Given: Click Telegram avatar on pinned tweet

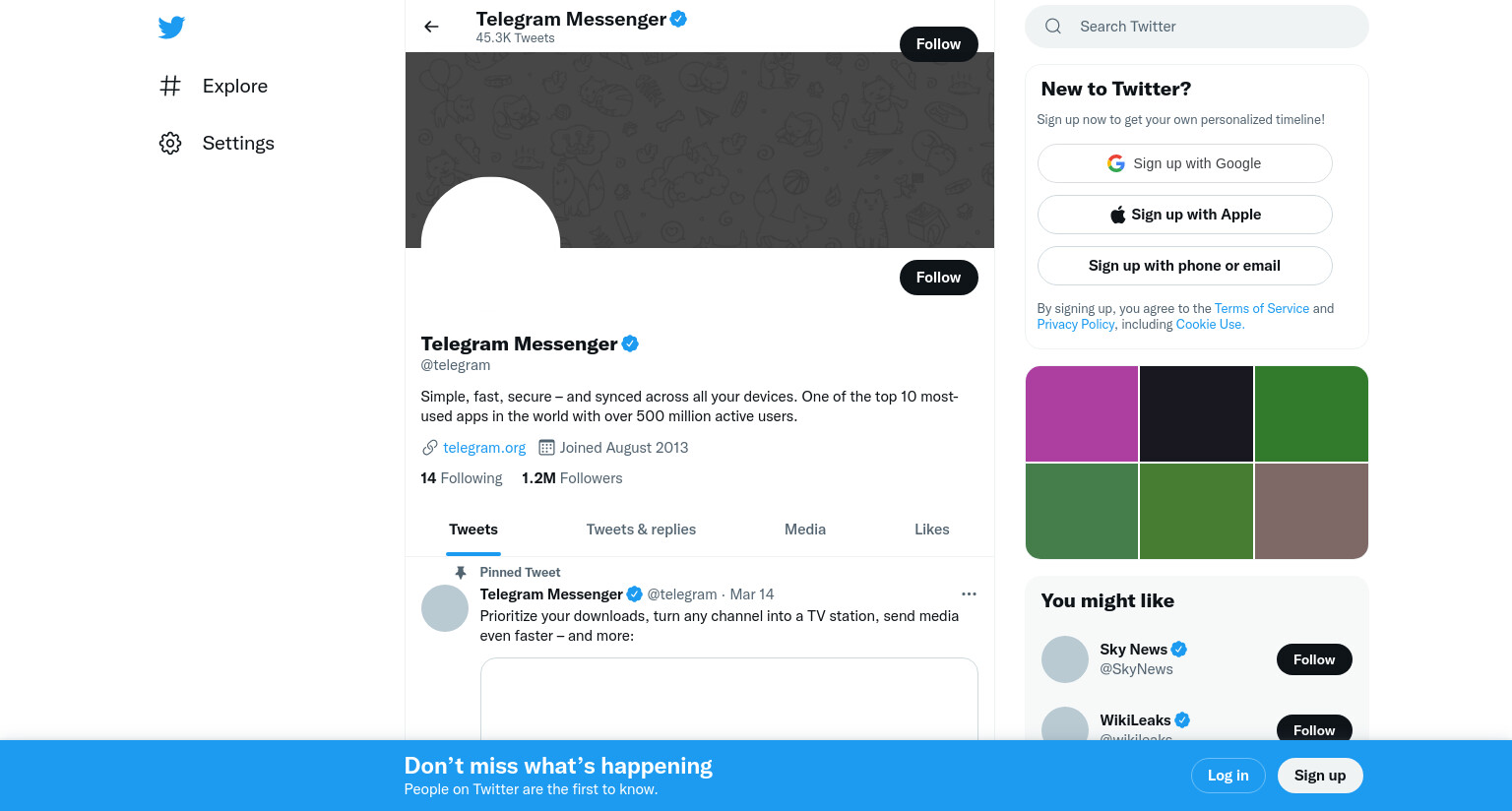Looking at the screenshot, I should (x=445, y=608).
